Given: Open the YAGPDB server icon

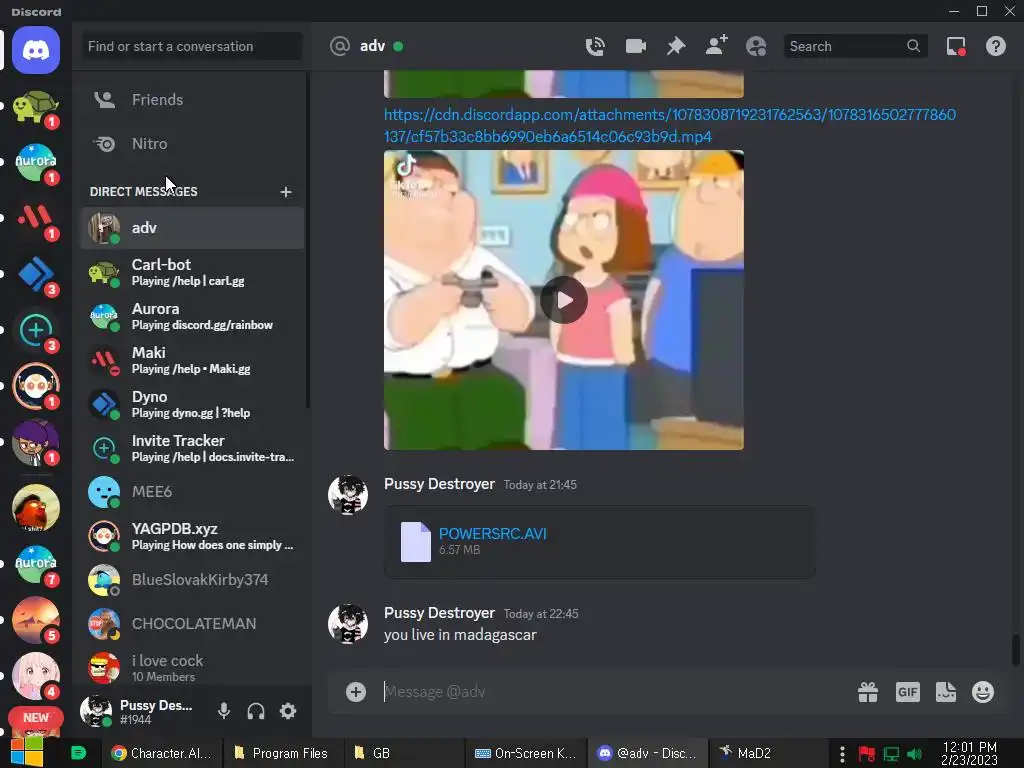Looking at the screenshot, I should [36, 387].
